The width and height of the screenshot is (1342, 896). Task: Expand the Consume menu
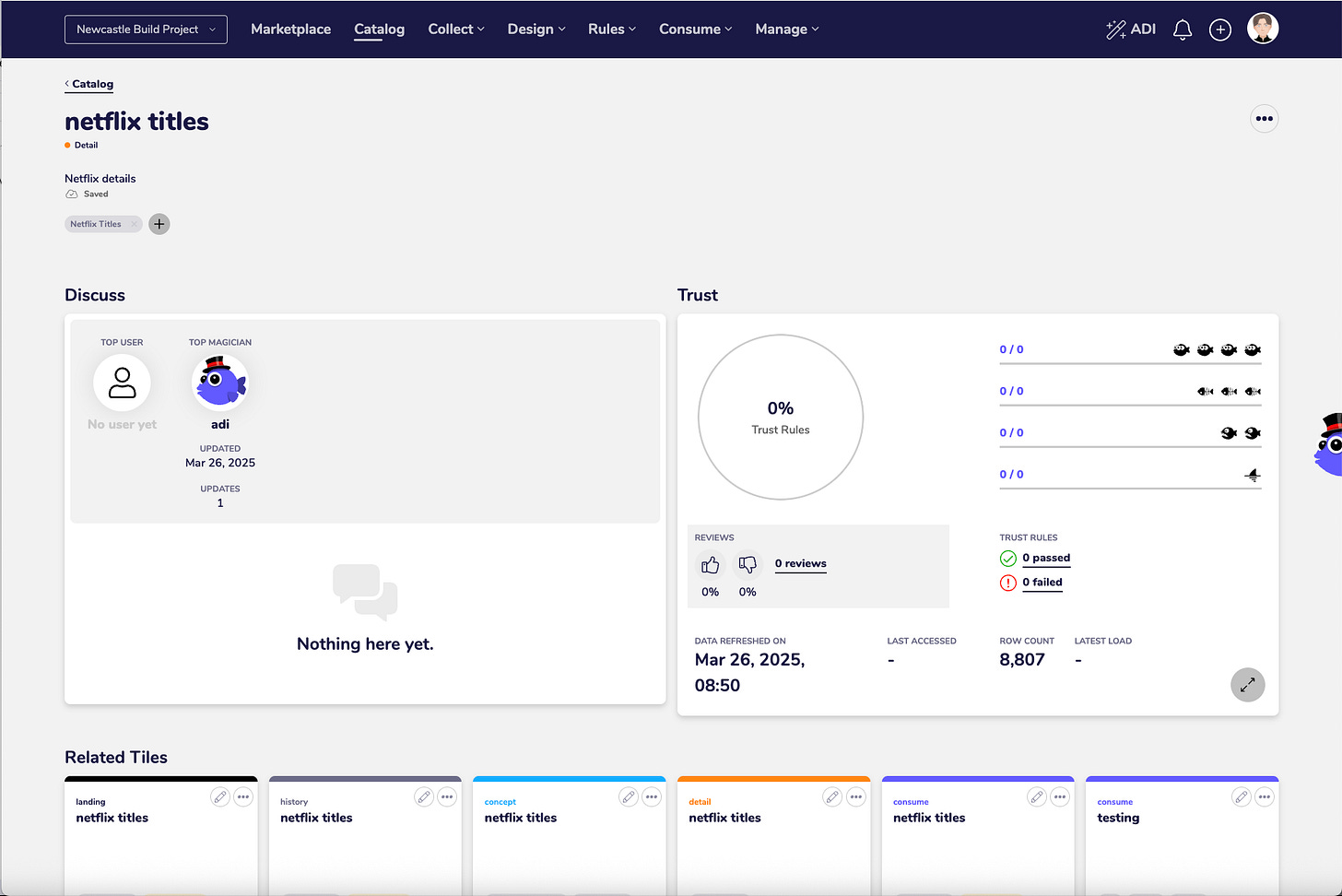(x=696, y=29)
